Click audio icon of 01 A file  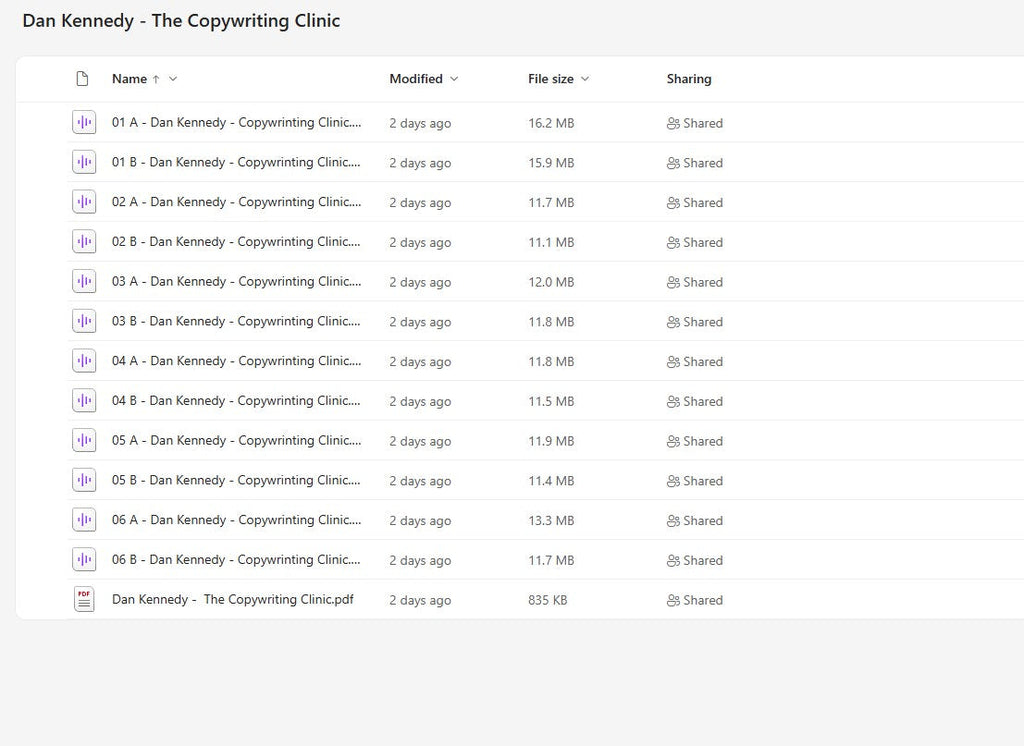[84, 122]
